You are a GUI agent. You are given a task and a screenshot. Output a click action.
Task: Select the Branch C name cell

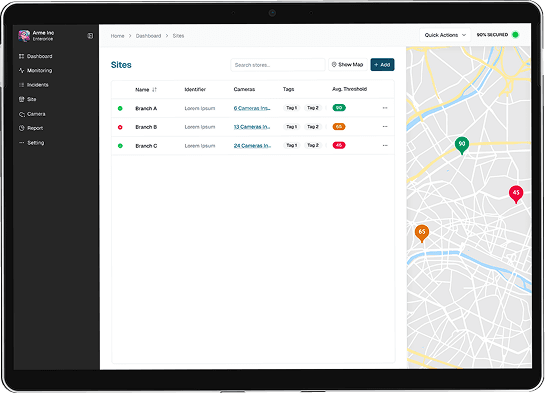pyautogui.click(x=146, y=146)
